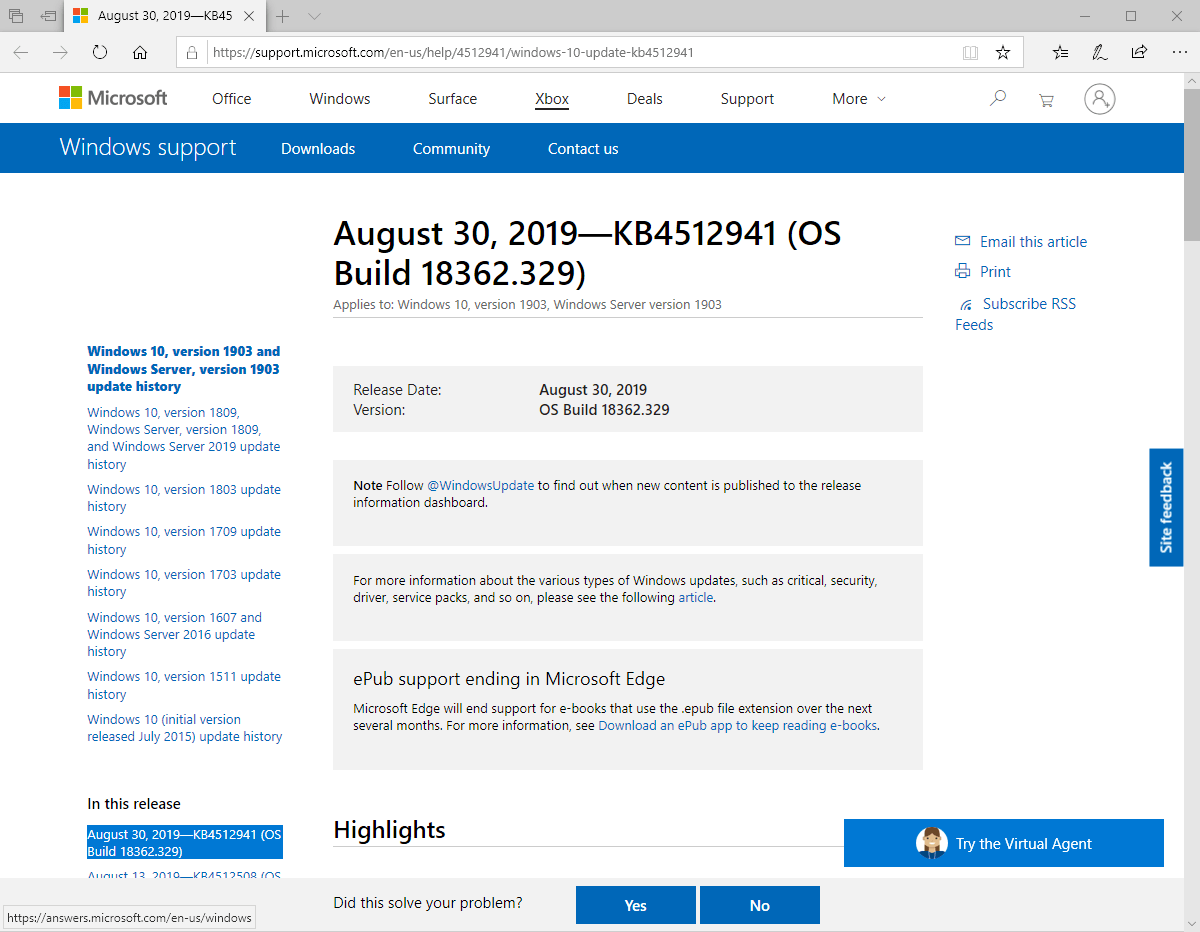
Task: Open Download an ePub app link
Action: tap(738, 725)
